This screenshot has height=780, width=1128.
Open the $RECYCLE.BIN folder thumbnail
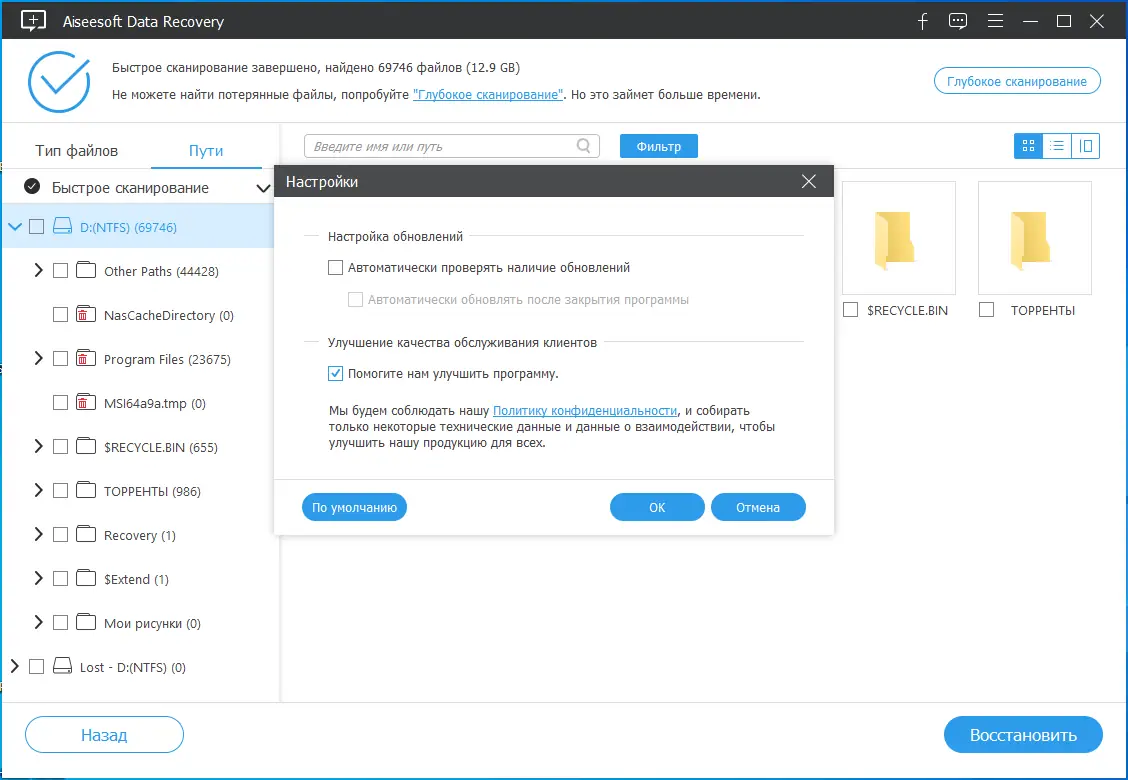899,237
